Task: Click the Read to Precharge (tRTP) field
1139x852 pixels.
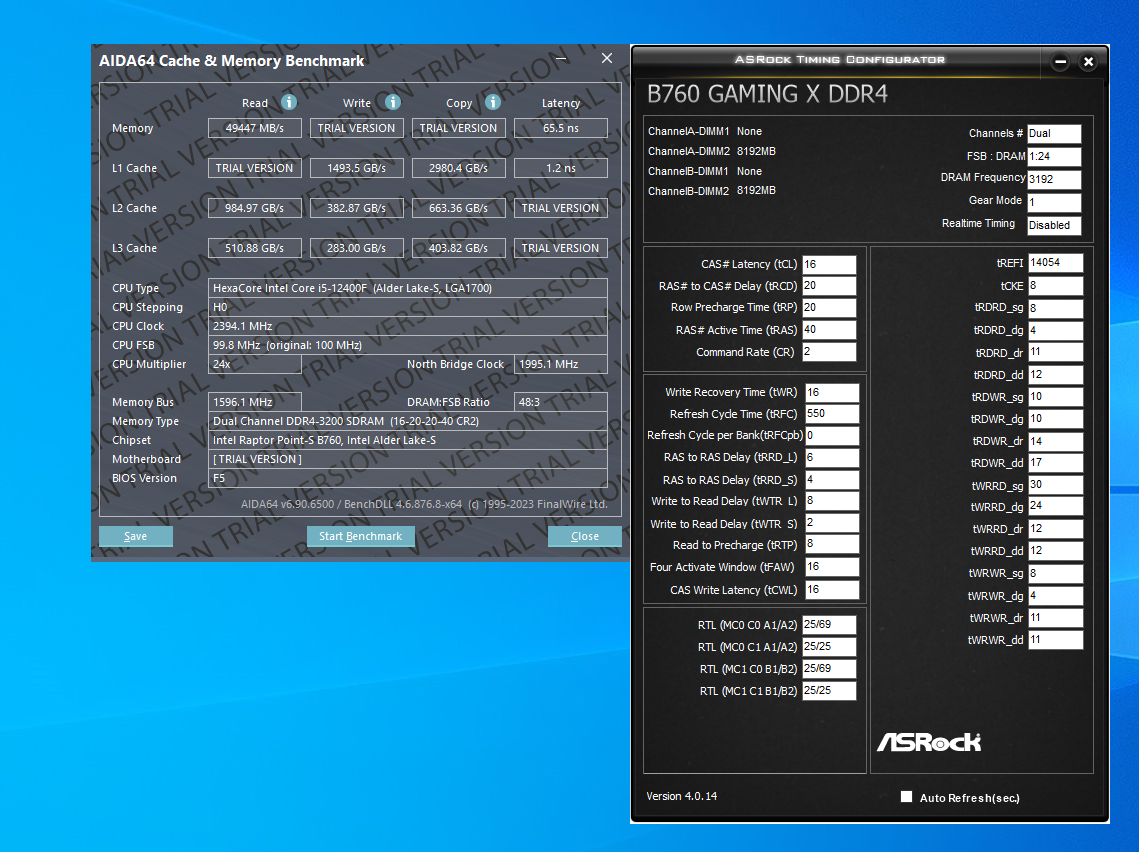Action: point(832,545)
